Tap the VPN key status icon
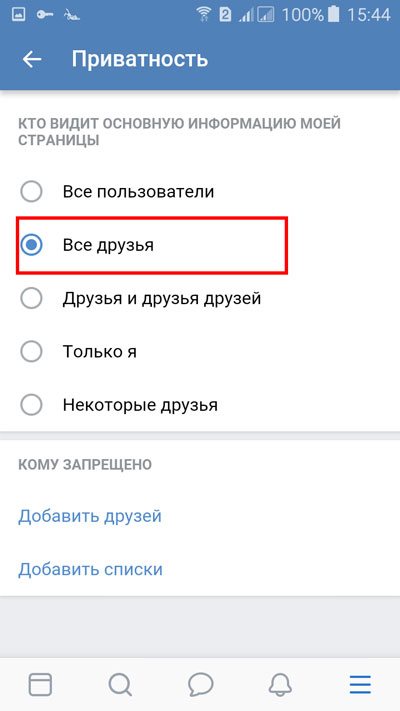This screenshot has height=711, width=400. pos(45,15)
